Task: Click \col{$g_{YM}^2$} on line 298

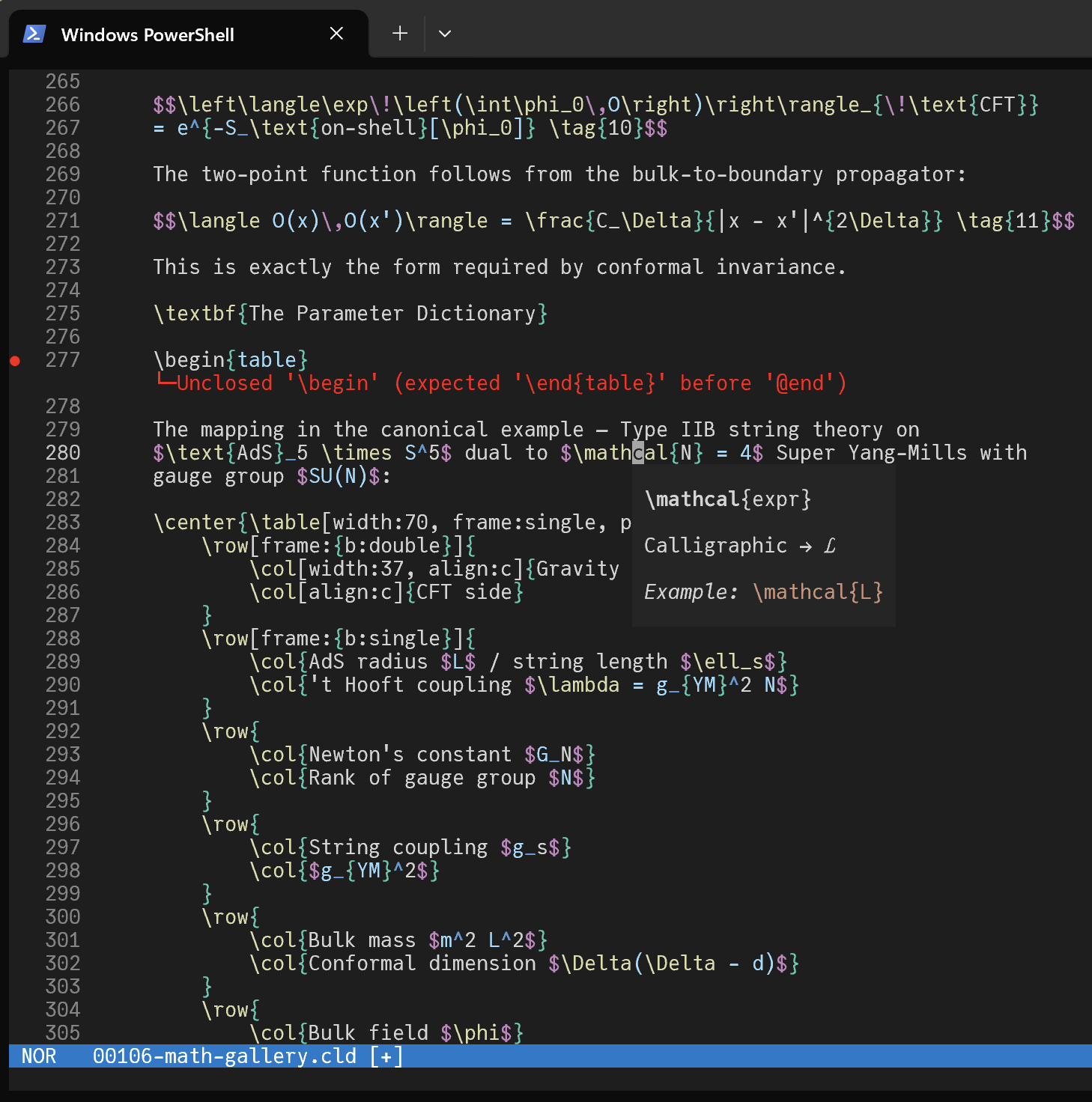Action: click(345, 871)
